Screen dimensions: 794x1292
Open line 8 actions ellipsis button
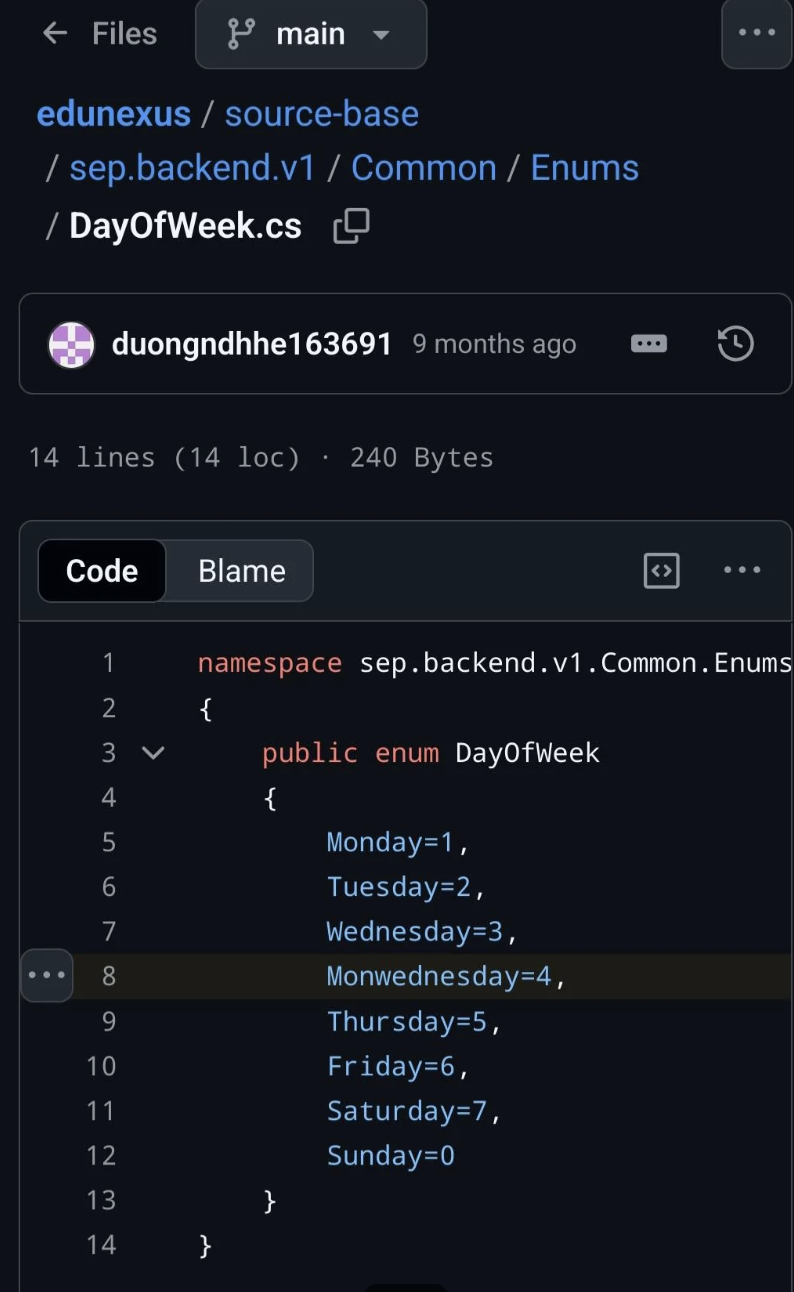coord(47,975)
